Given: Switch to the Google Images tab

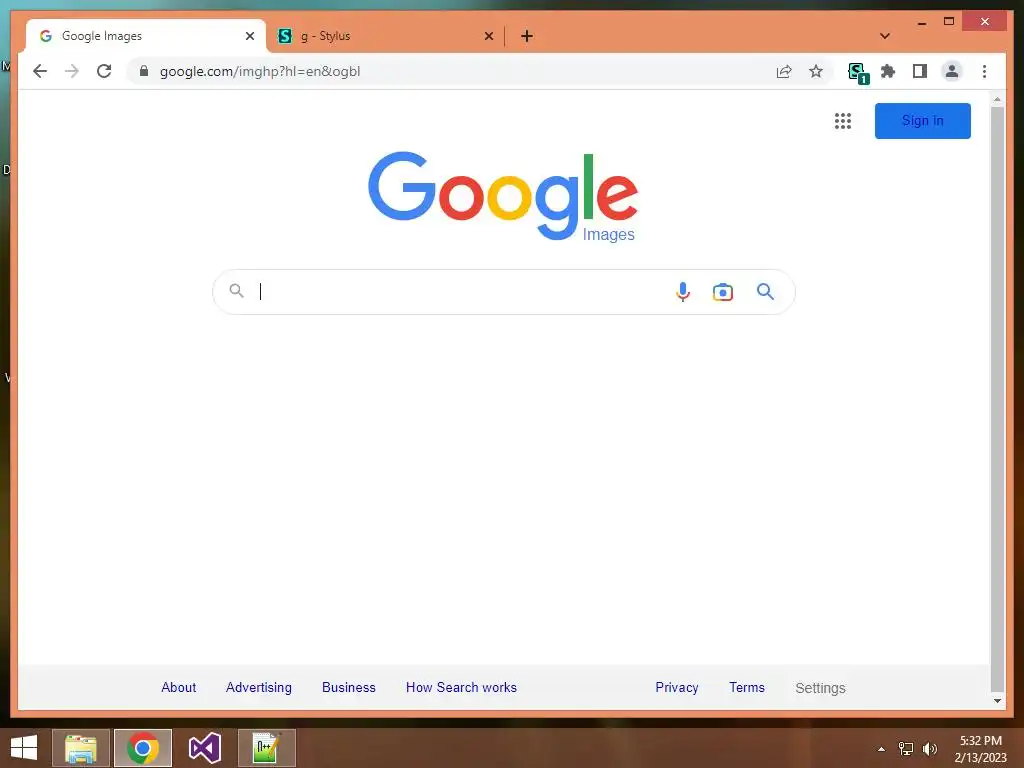Looking at the screenshot, I should (x=145, y=36).
